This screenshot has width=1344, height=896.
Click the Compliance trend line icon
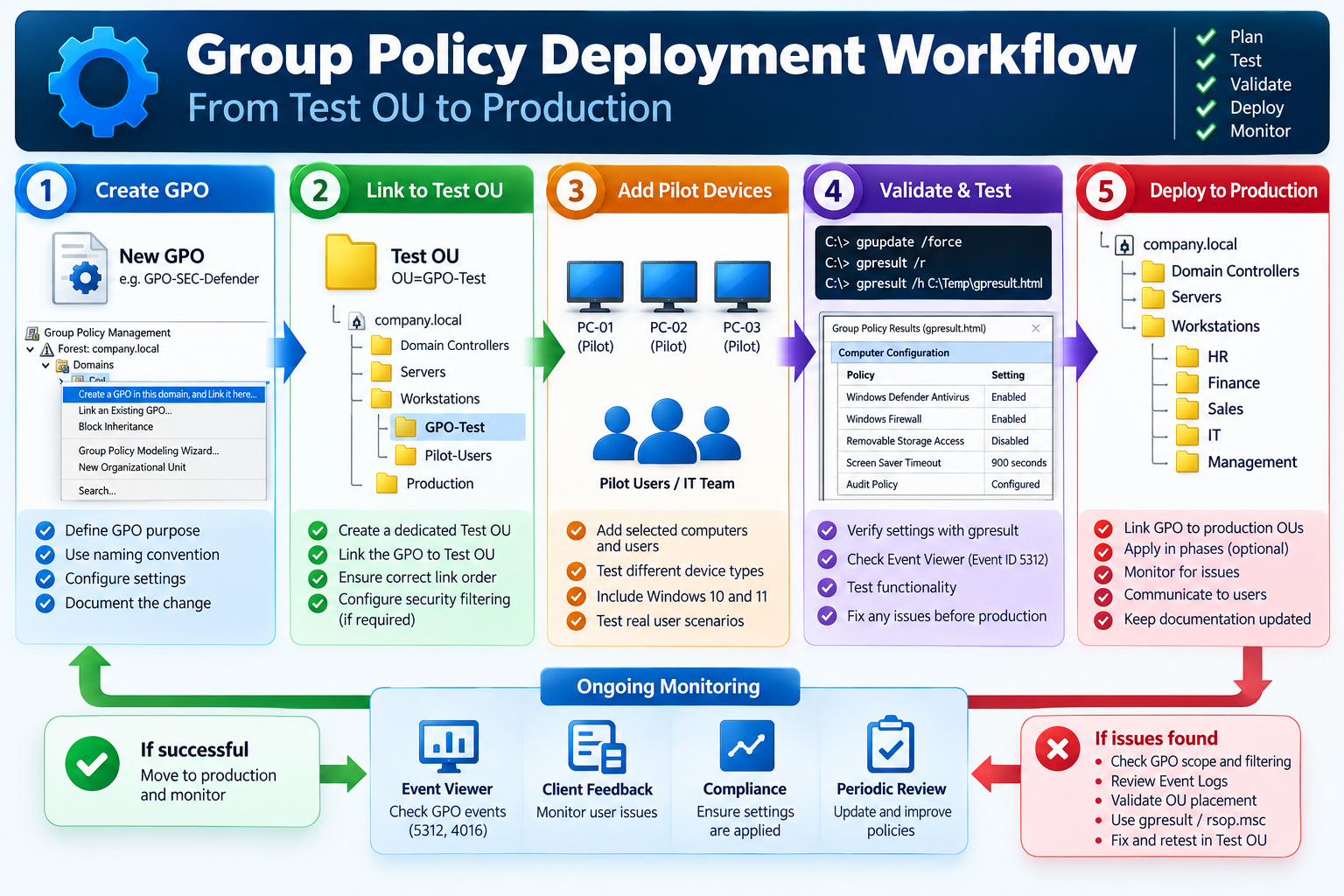click(746, 746)
